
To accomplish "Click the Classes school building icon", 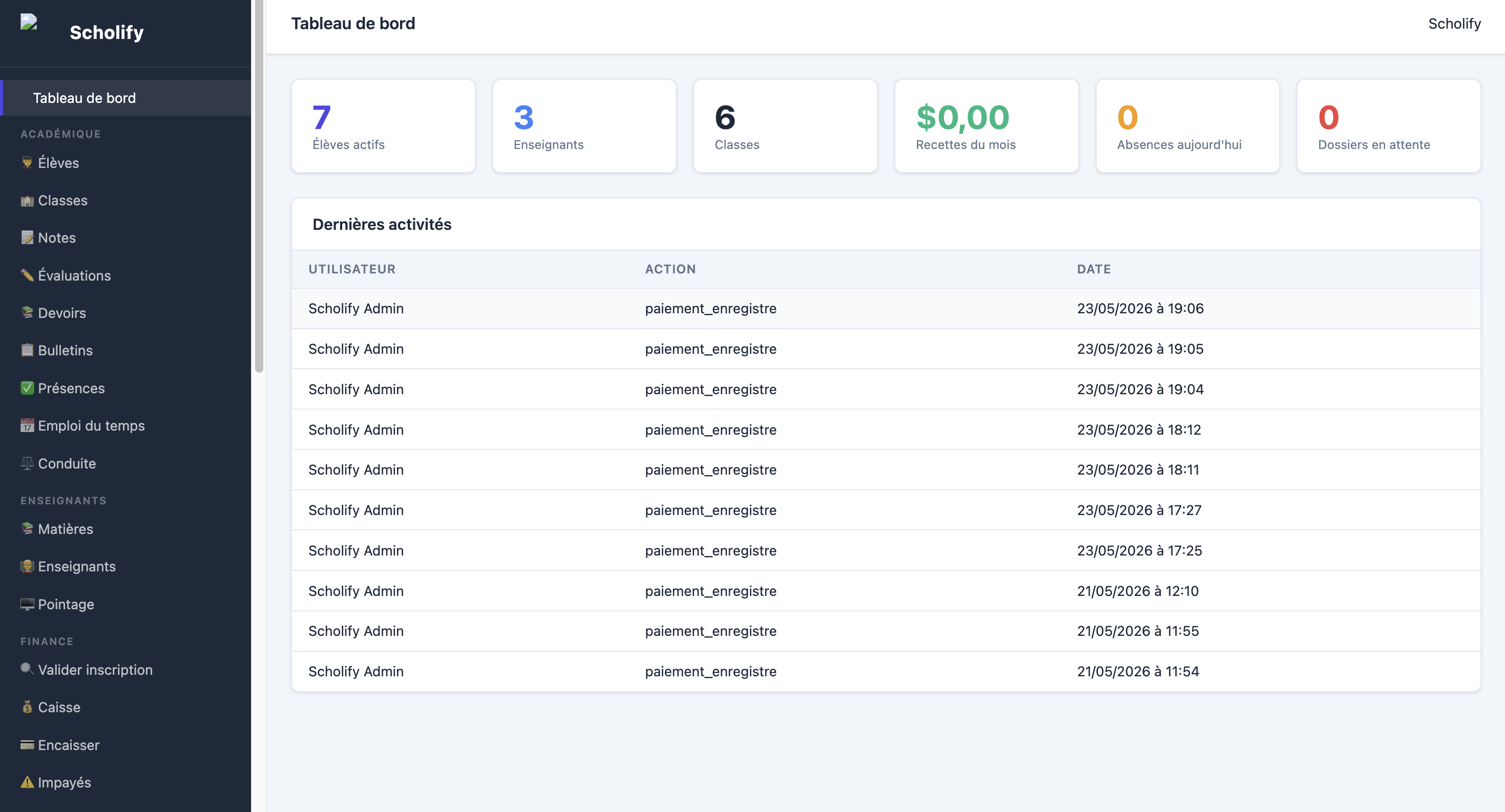I will tap(27, 200).
